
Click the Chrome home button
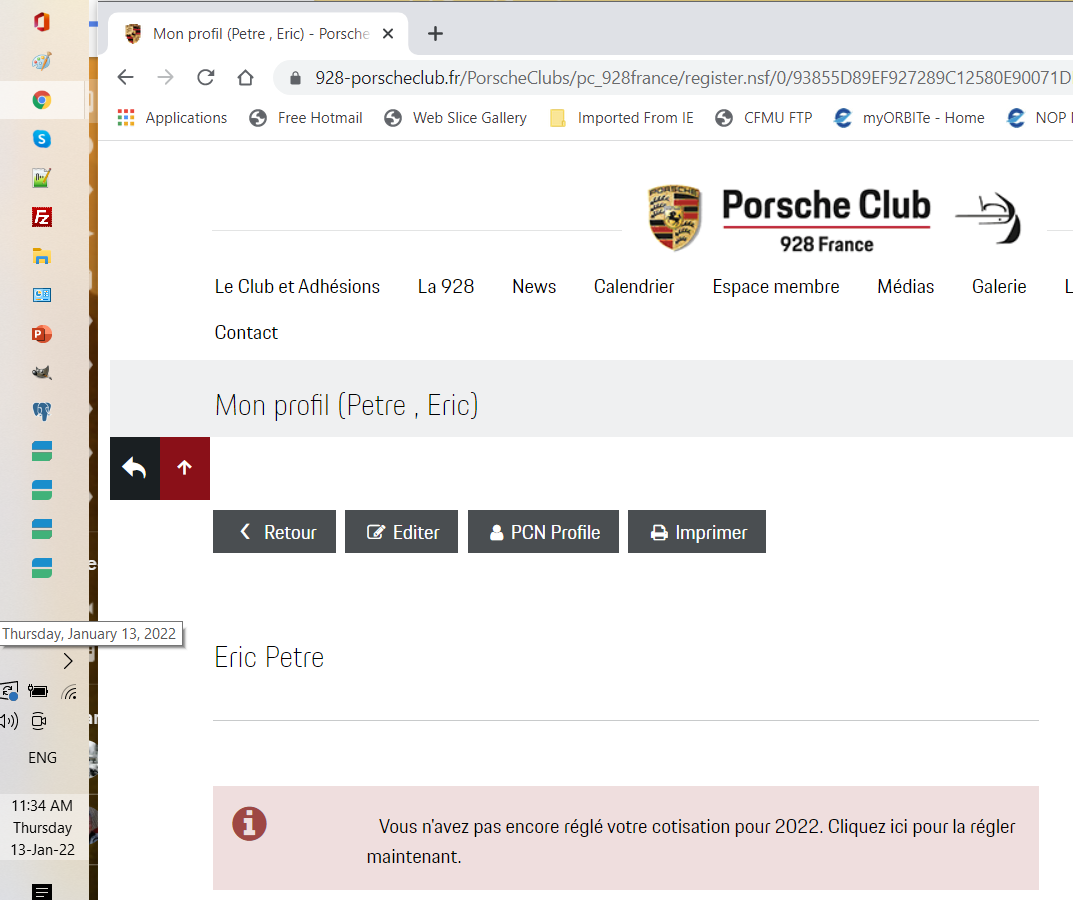(245, 77)
